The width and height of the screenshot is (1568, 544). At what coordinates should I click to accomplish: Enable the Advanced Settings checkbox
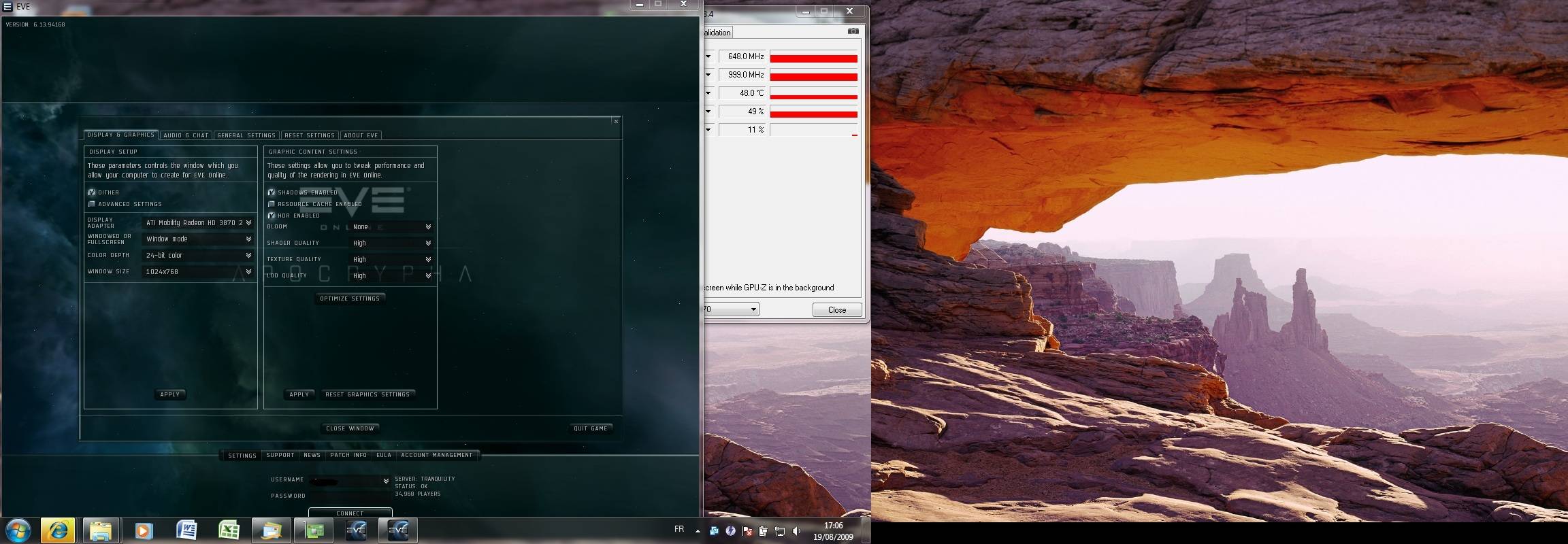[x=92, y=204]
